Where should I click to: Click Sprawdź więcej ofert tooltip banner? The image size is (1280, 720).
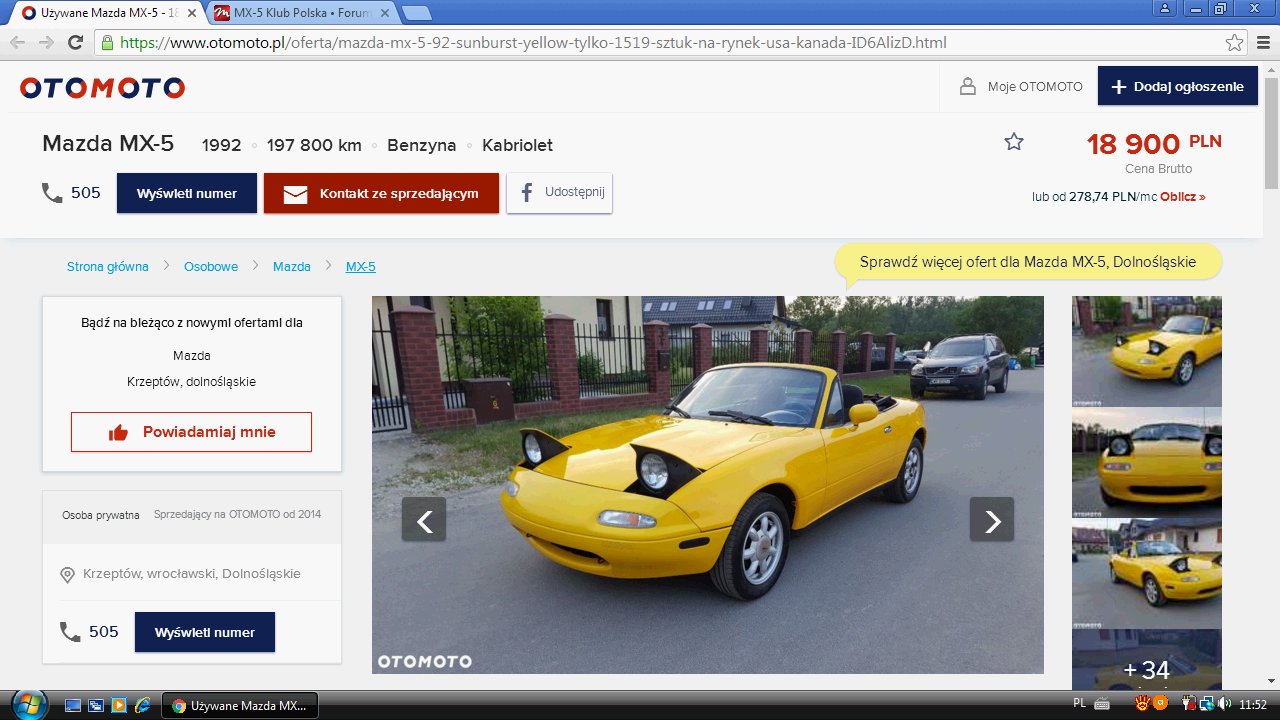[1028, 262]
